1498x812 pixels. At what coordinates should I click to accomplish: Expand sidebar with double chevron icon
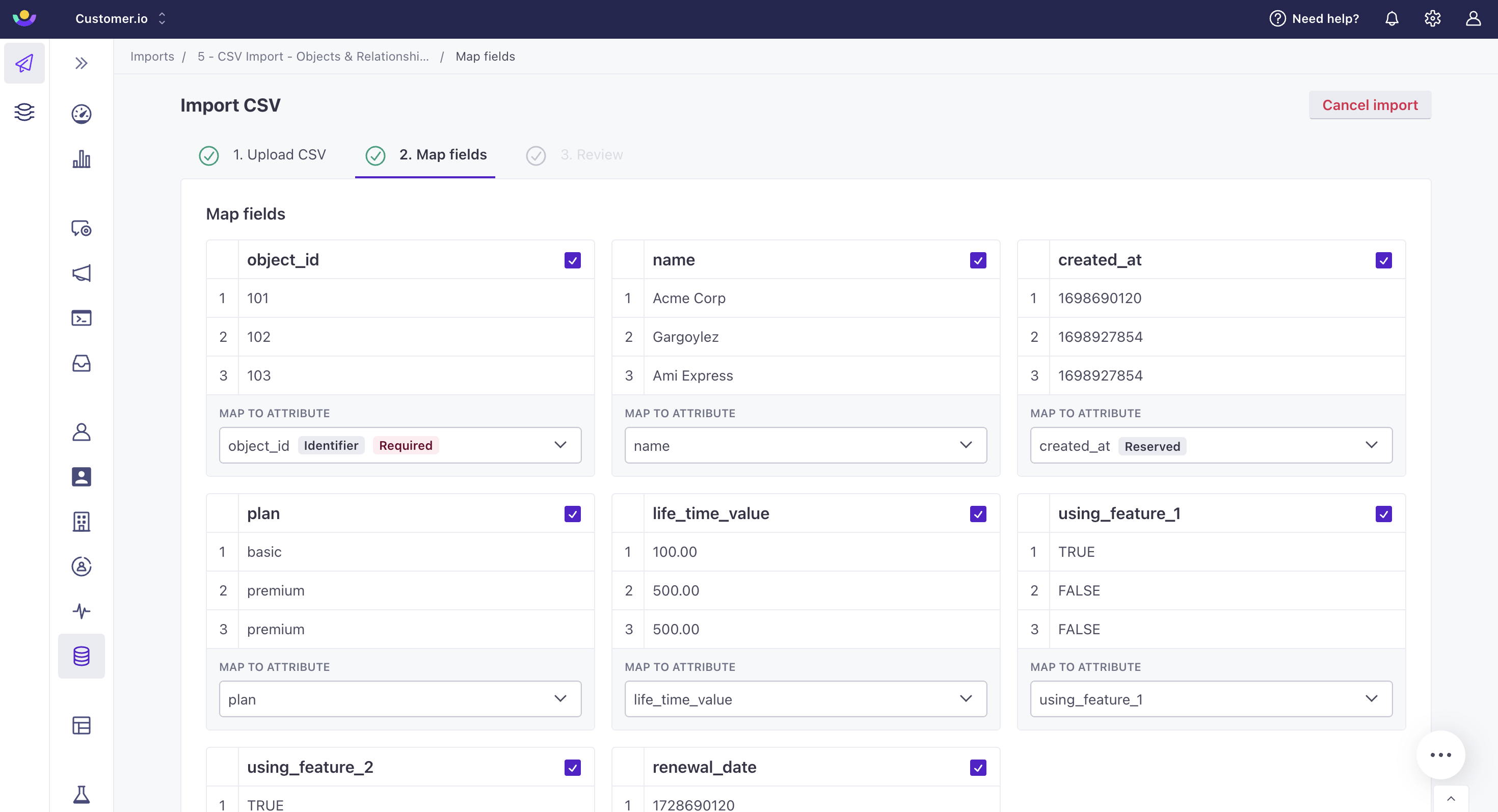(82, 63)
